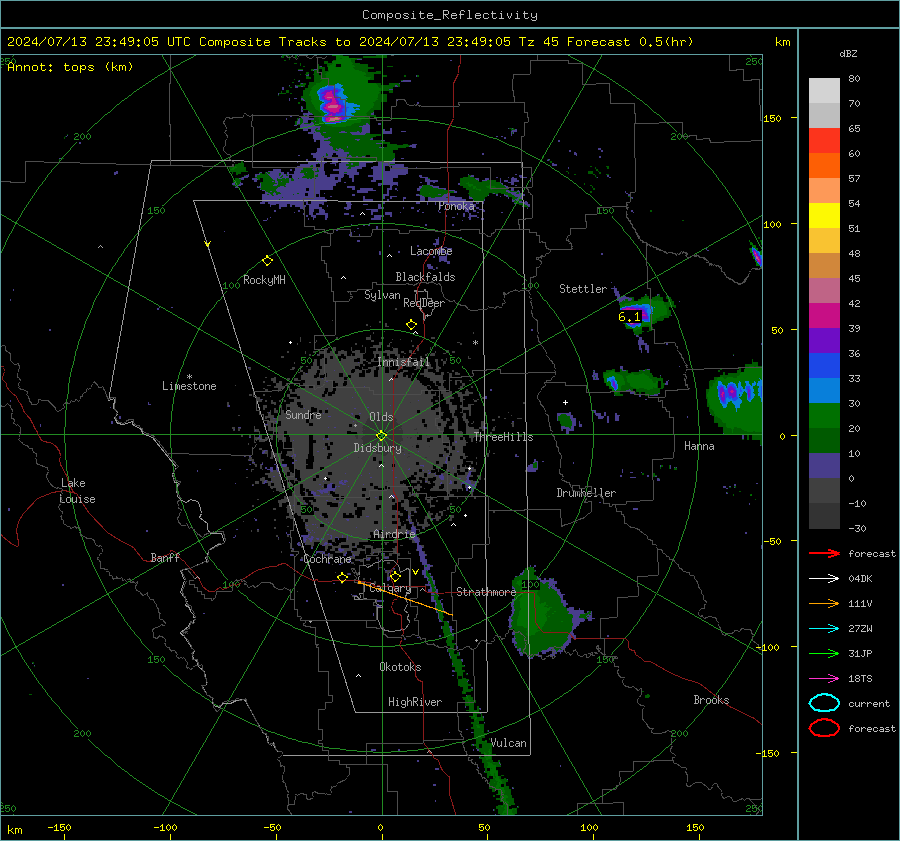This screenshot has width=900, height=841.
Task: Click the storm top label 6.1
Action: 629,317
